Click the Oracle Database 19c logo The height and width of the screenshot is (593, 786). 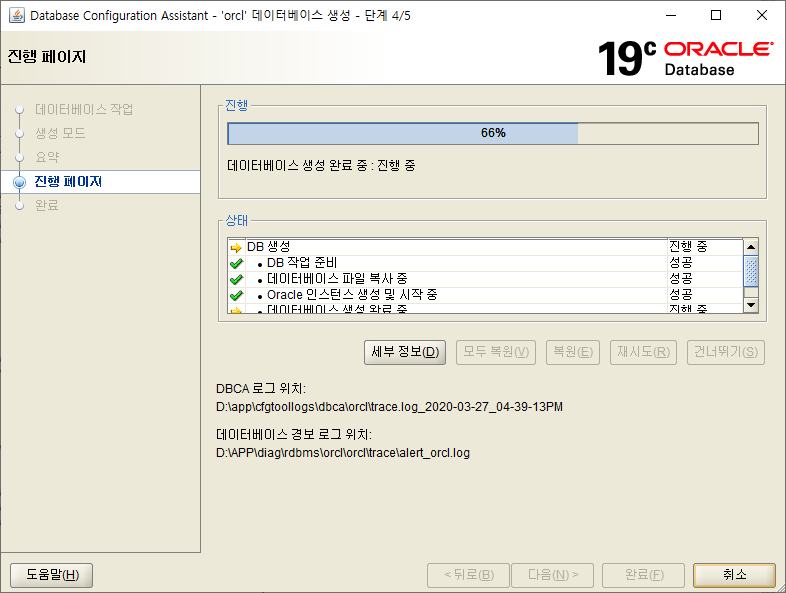coord(685,58)
